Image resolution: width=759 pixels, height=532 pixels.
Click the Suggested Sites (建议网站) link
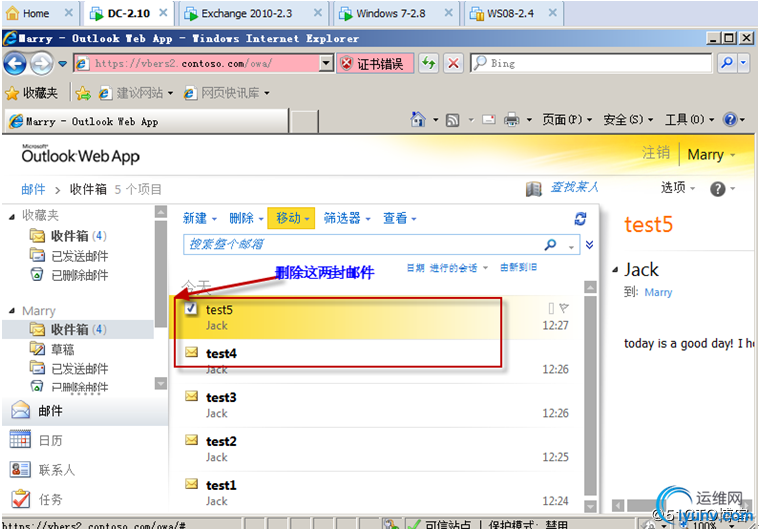[136, 93]
